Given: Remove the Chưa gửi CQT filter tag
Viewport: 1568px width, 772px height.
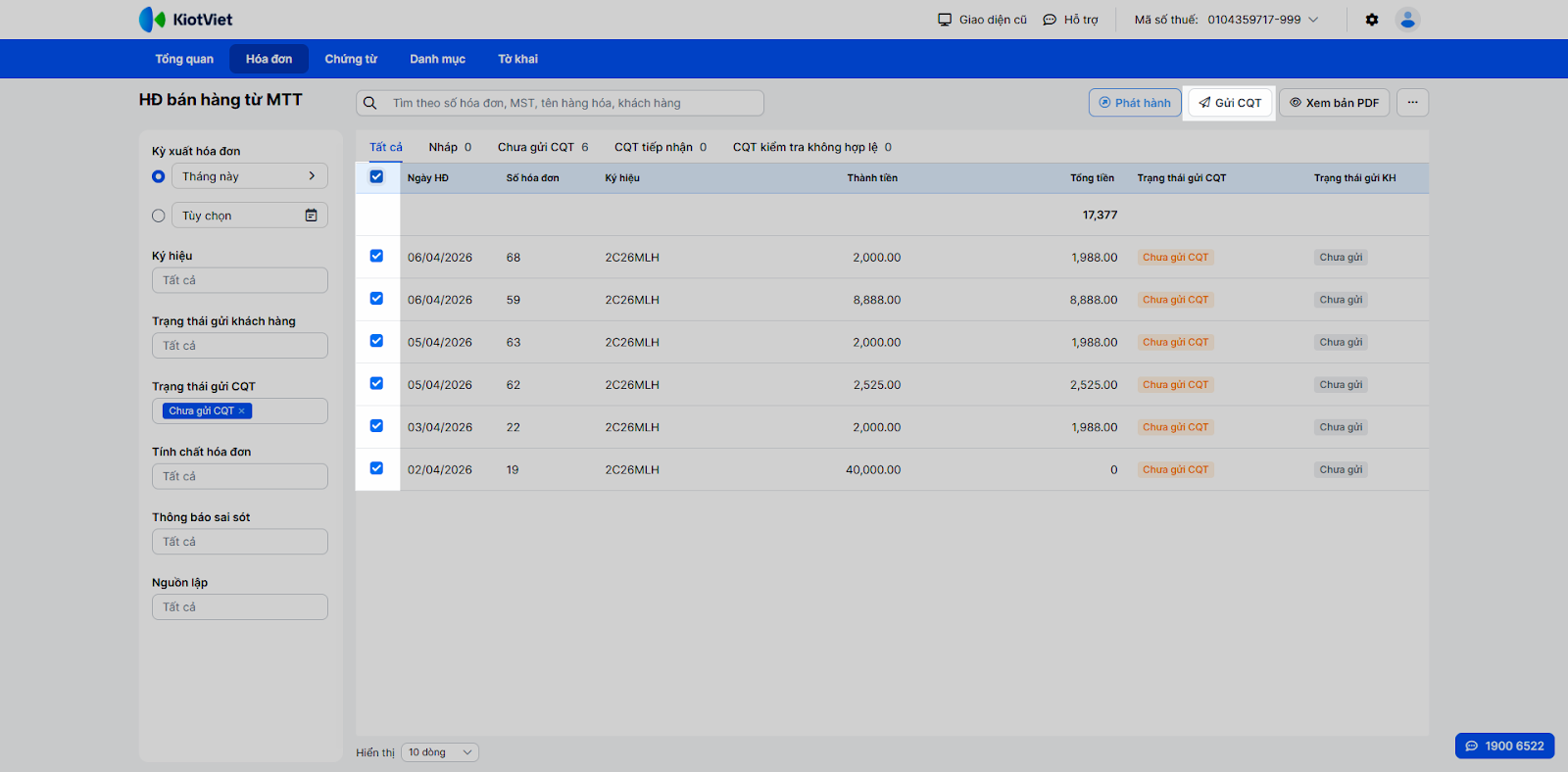Looking at the screenshot, I should click(242, 411).
